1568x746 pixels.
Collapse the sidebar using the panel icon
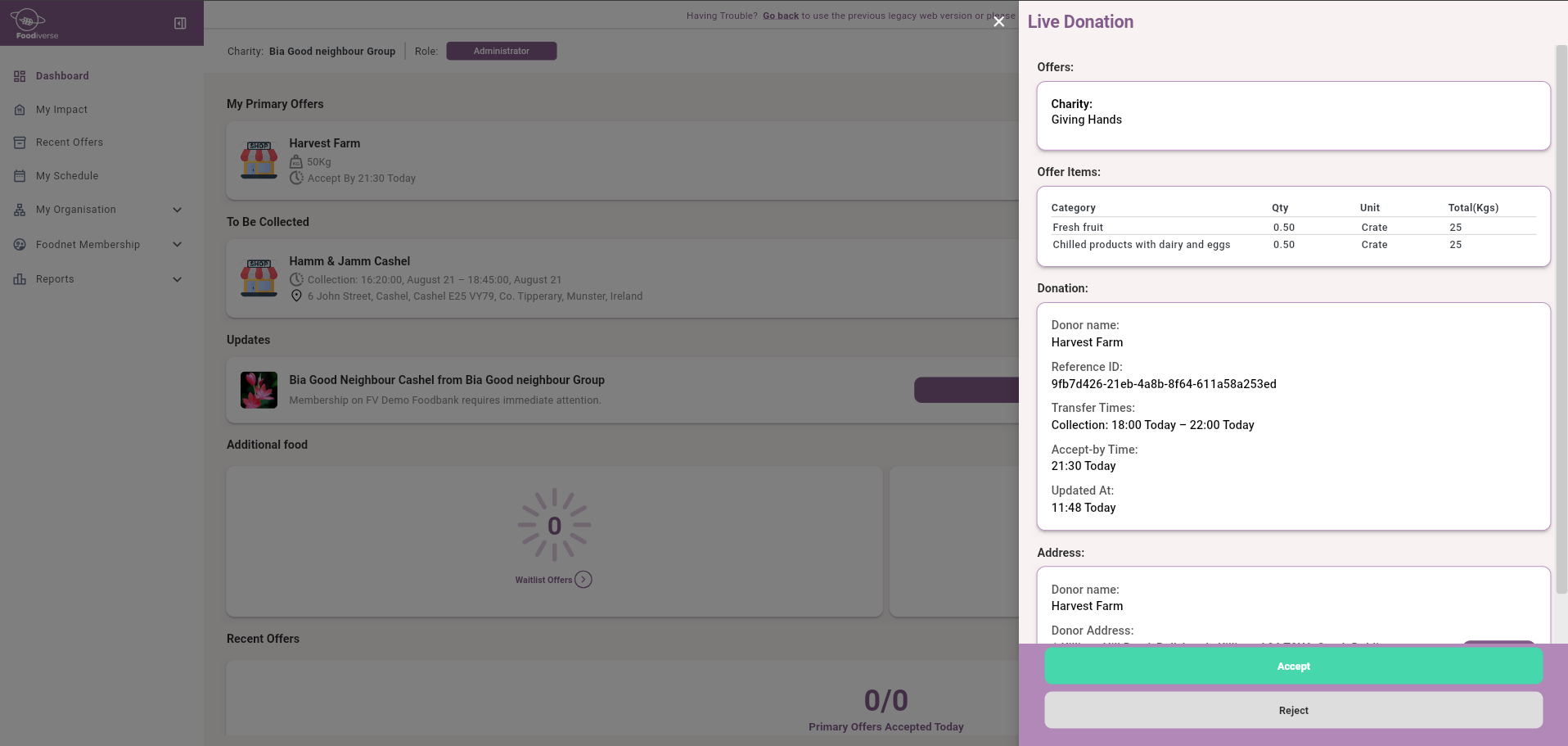180,23
